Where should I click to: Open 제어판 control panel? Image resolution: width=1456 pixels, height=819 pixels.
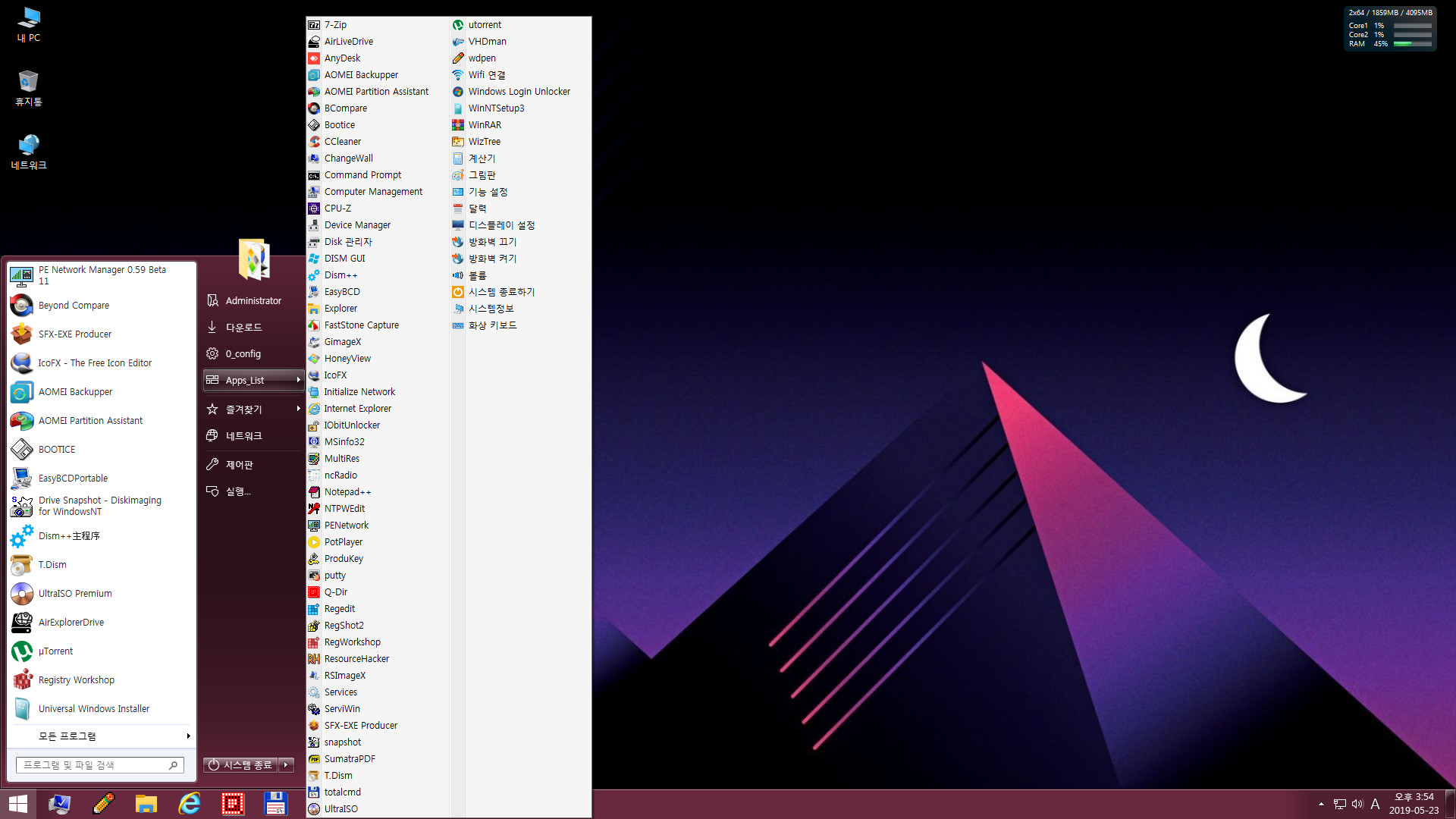254,465
